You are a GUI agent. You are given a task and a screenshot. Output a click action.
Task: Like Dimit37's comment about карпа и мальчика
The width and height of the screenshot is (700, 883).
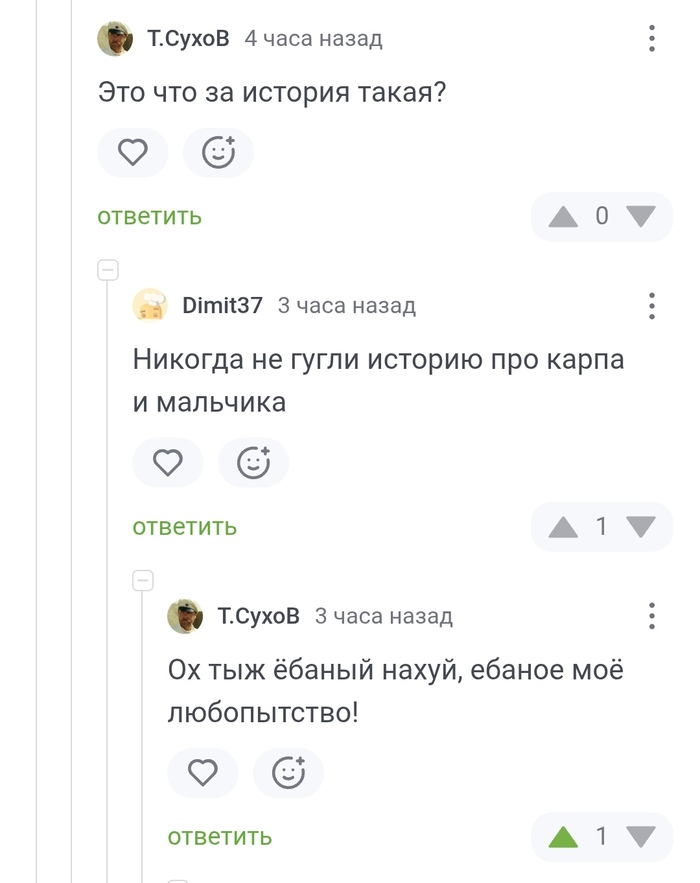click(x=168, y=463)
